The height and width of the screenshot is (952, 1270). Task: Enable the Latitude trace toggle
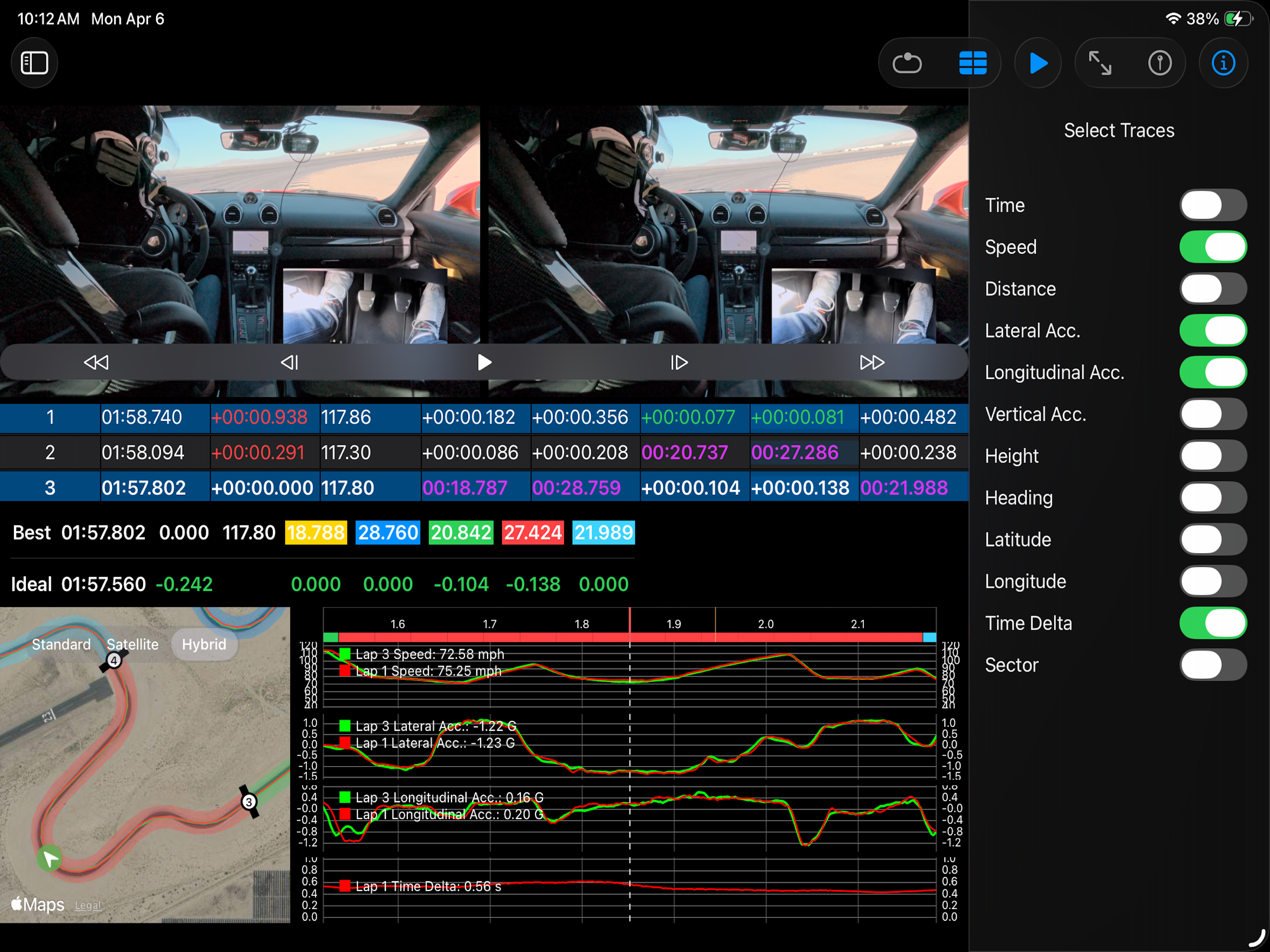point(1213,539)
